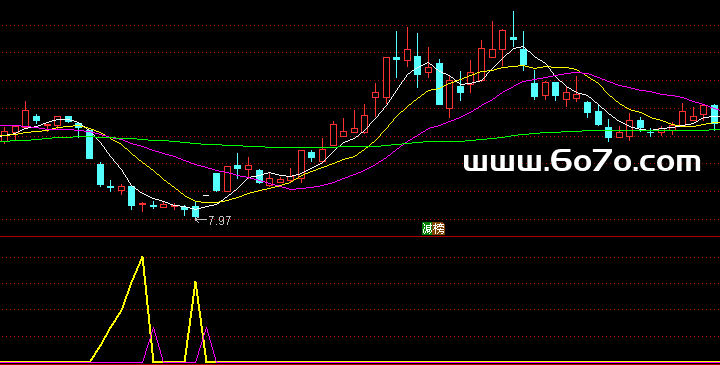Click the www.6o7o.com watermark text
The width and height of the screenshot is (720, 365).
582,162
